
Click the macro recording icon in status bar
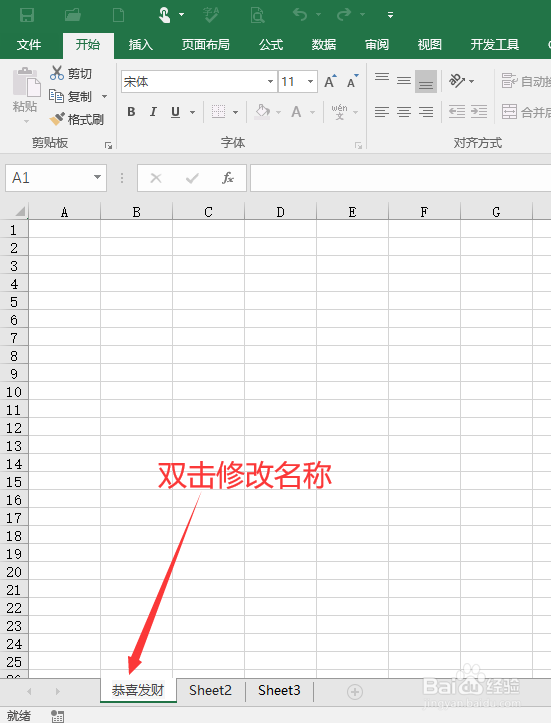[x=58, y=716]
